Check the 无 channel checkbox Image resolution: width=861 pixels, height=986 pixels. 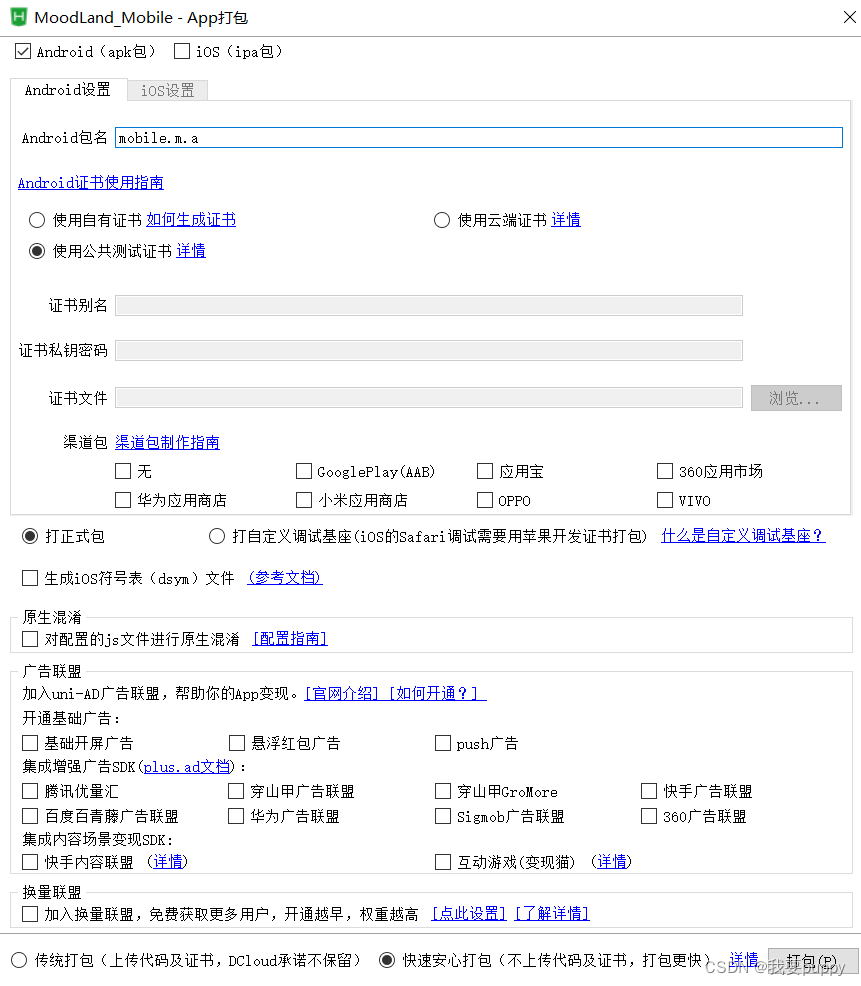pos(123,471)
